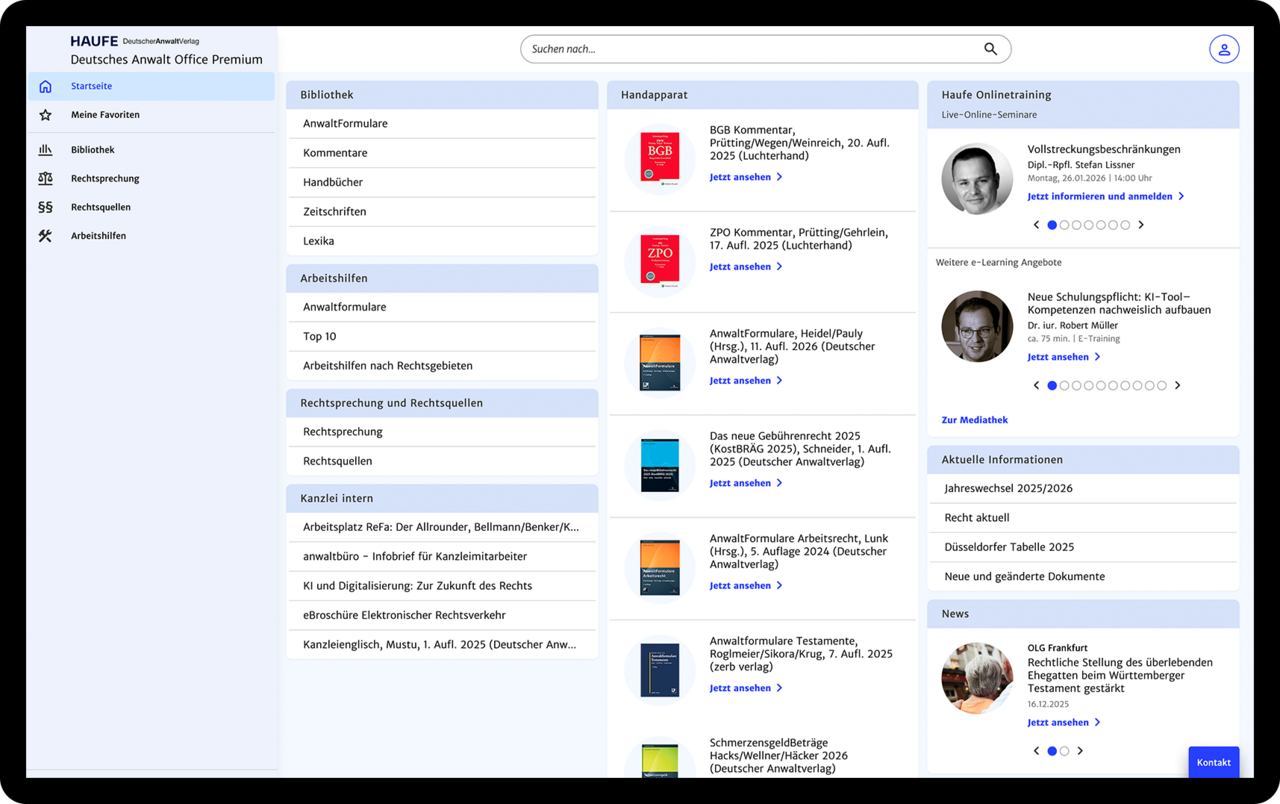Screen dimensions: 1280x804
Task: Click into the Suchen nach search field
Action: 750,49
